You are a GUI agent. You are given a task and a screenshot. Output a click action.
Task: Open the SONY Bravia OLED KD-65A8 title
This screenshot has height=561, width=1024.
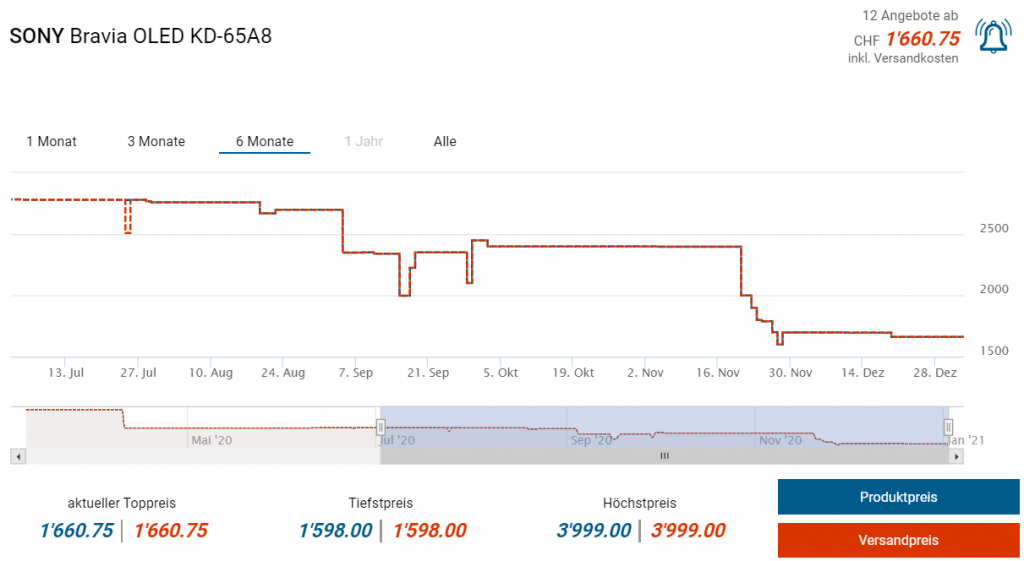pos(140,36)
